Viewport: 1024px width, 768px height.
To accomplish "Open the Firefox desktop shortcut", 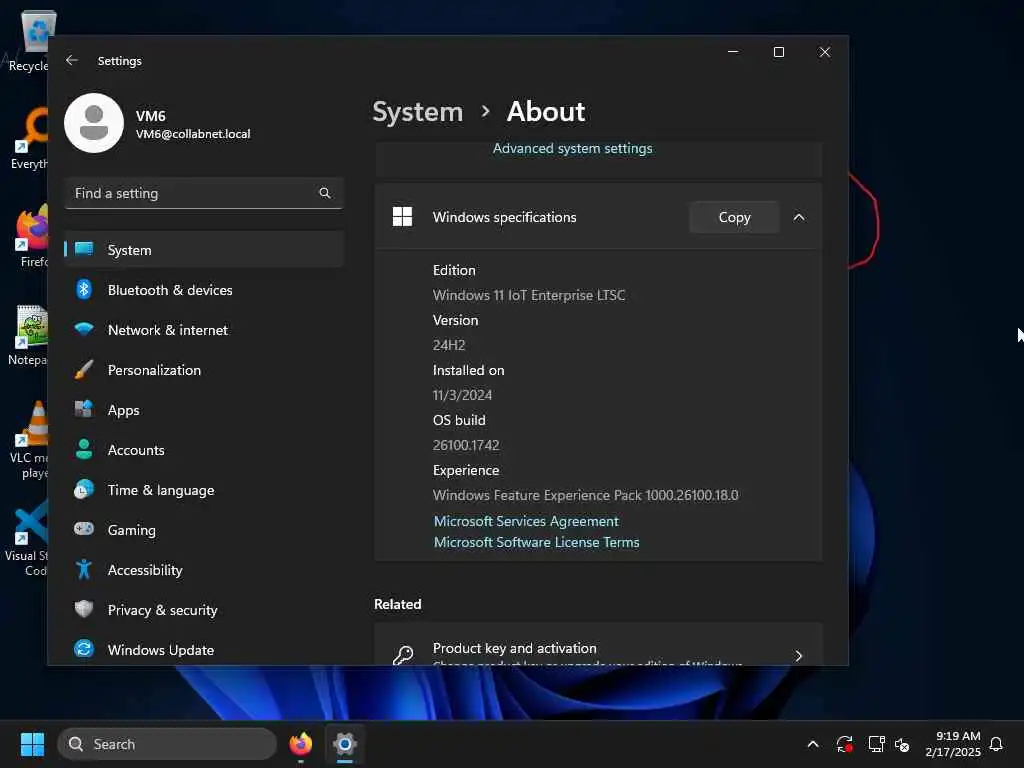I will pyautogui.click(x=31, y=236).
